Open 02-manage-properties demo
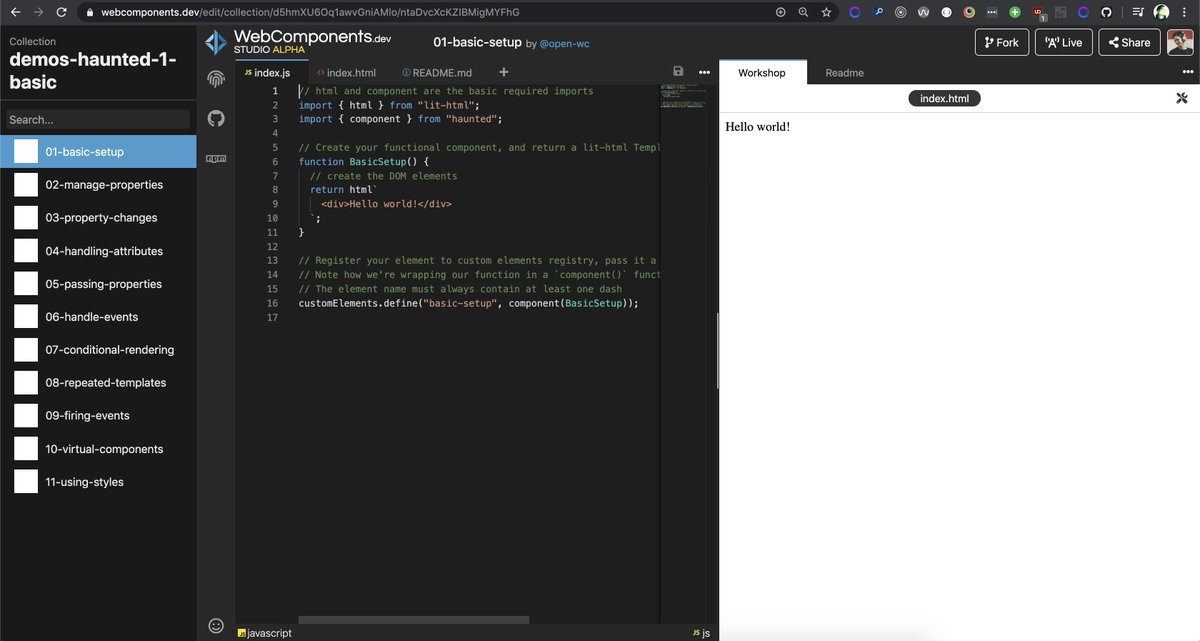Image resolution: width=1200 pixels, height=641 pixels. tap(98, 184)
